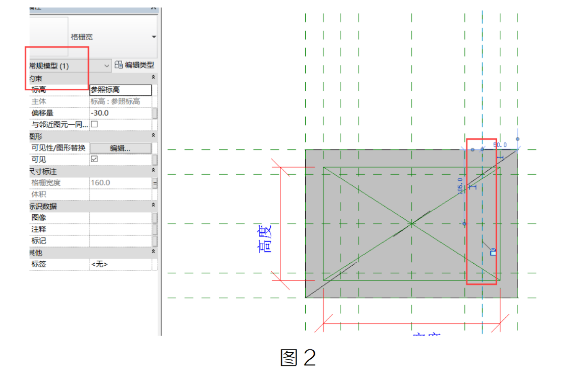Click the blue grip dot above the top-right corner
The image size is (577, 375).
(517, 139)
